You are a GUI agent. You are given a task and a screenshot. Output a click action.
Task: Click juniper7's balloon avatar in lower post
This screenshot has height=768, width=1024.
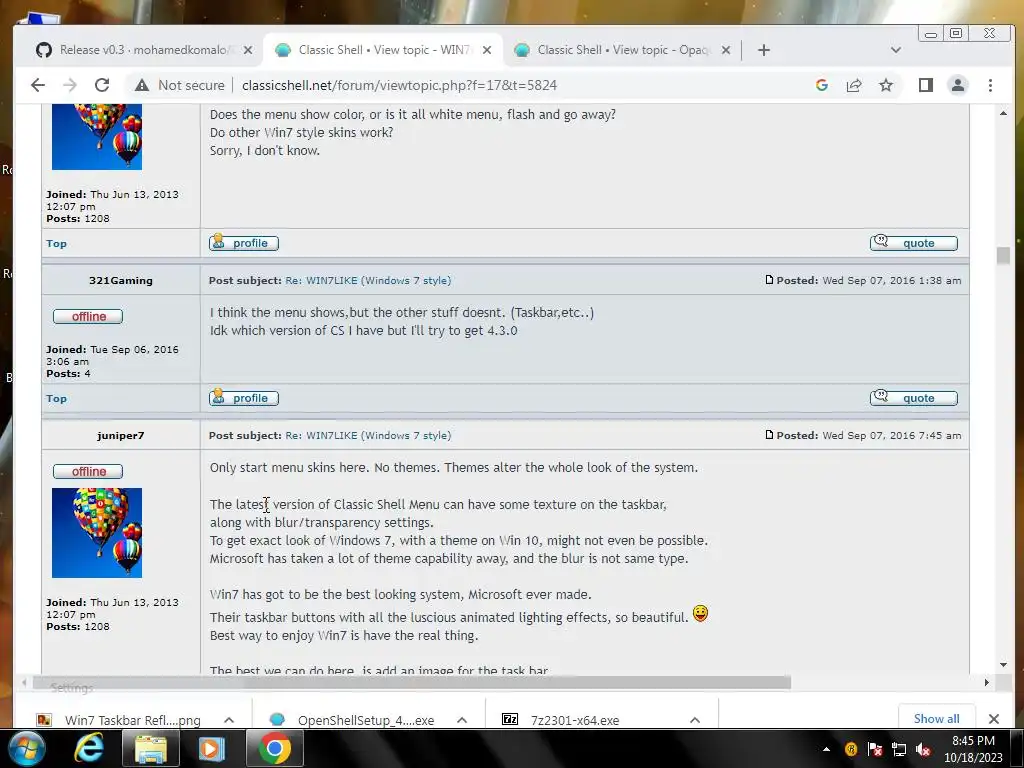[x=97, y=533]
